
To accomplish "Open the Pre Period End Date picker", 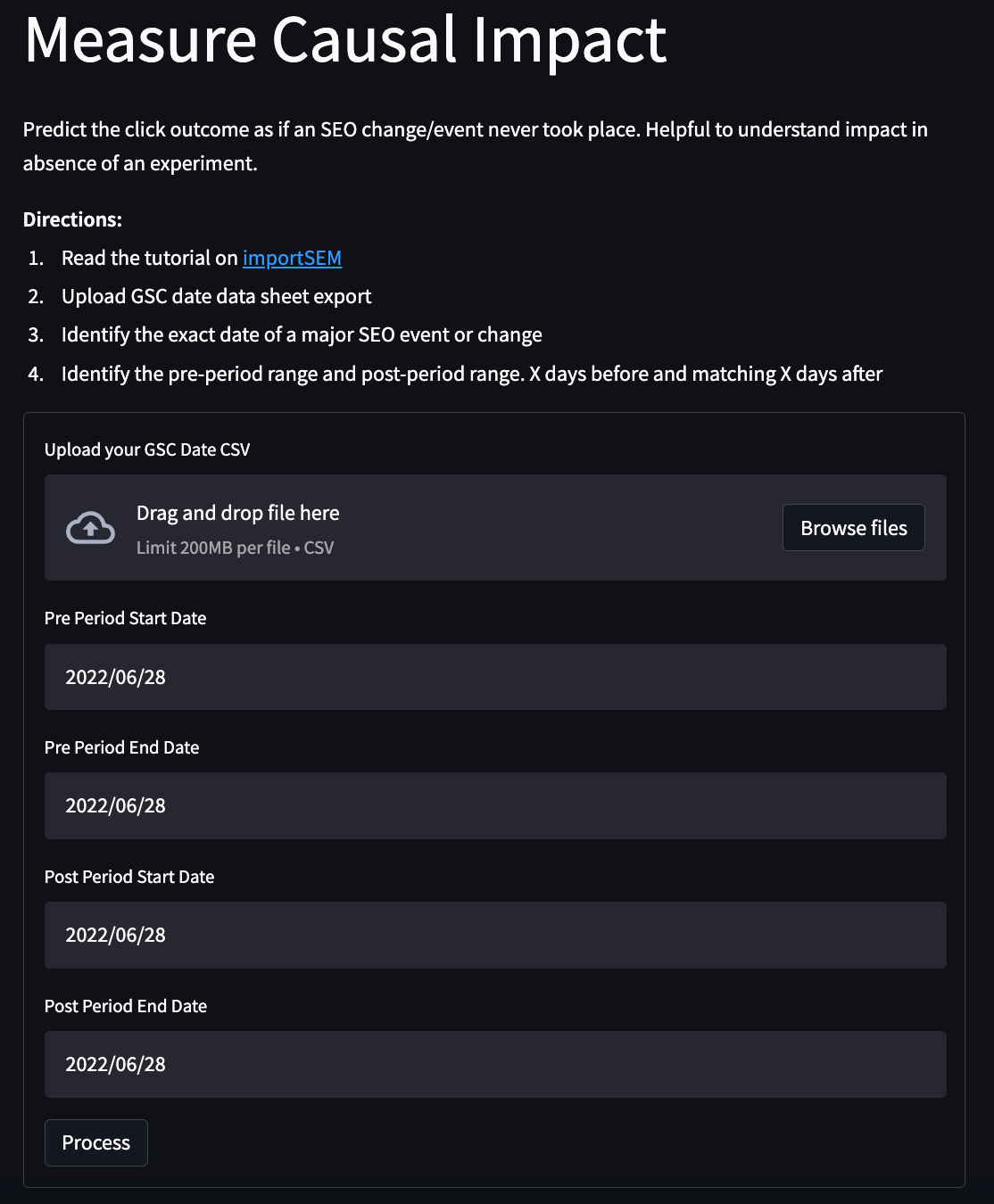I will click(495, 805).
